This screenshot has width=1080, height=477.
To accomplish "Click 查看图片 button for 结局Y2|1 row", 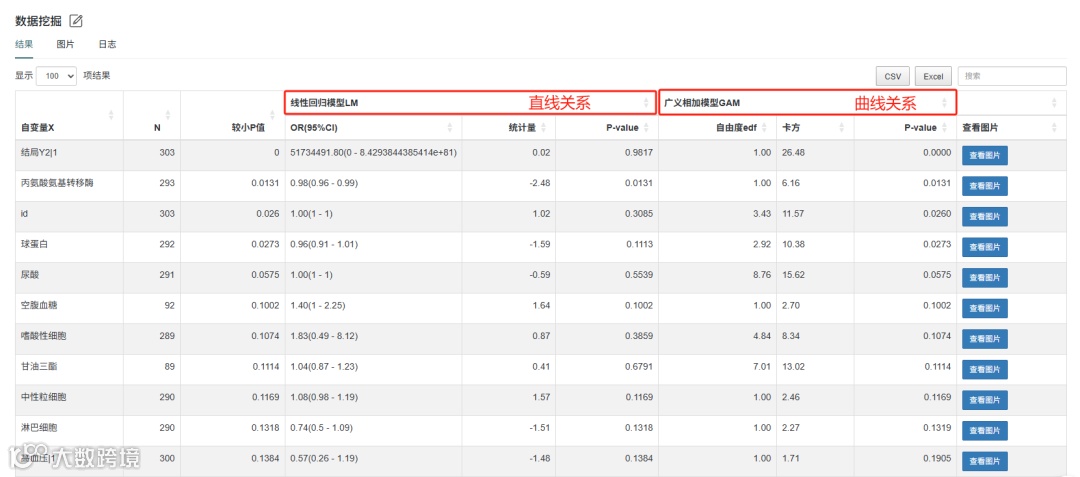I will pos(984,156).
